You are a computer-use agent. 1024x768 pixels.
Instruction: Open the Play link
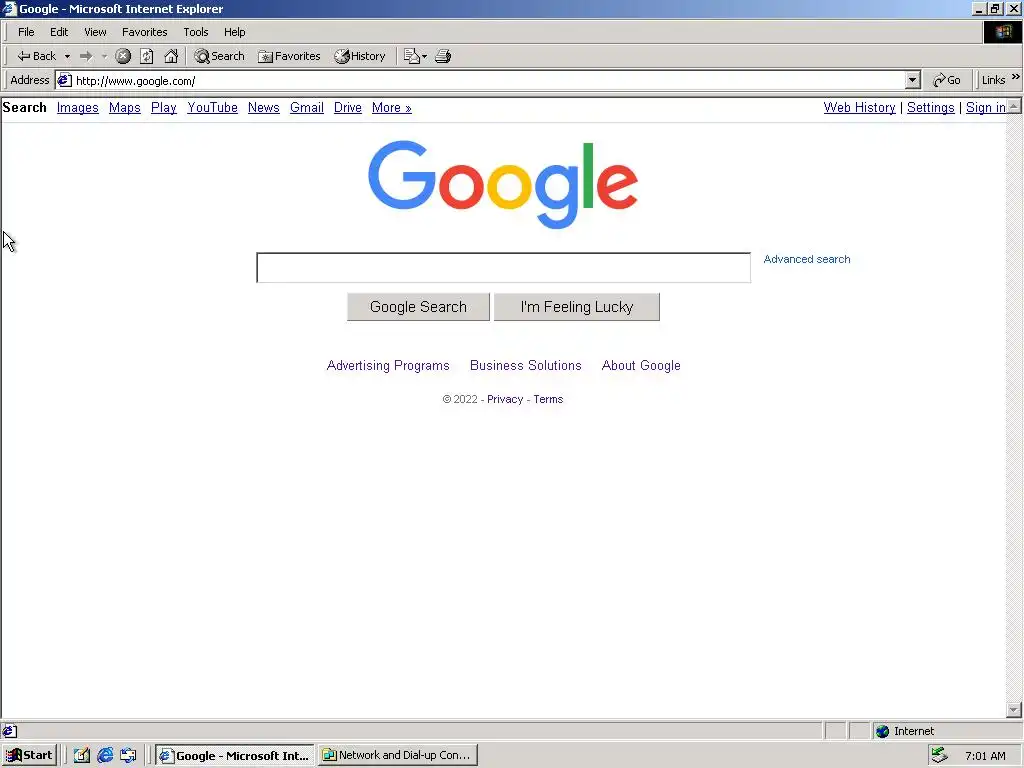[x=164, y=108]
